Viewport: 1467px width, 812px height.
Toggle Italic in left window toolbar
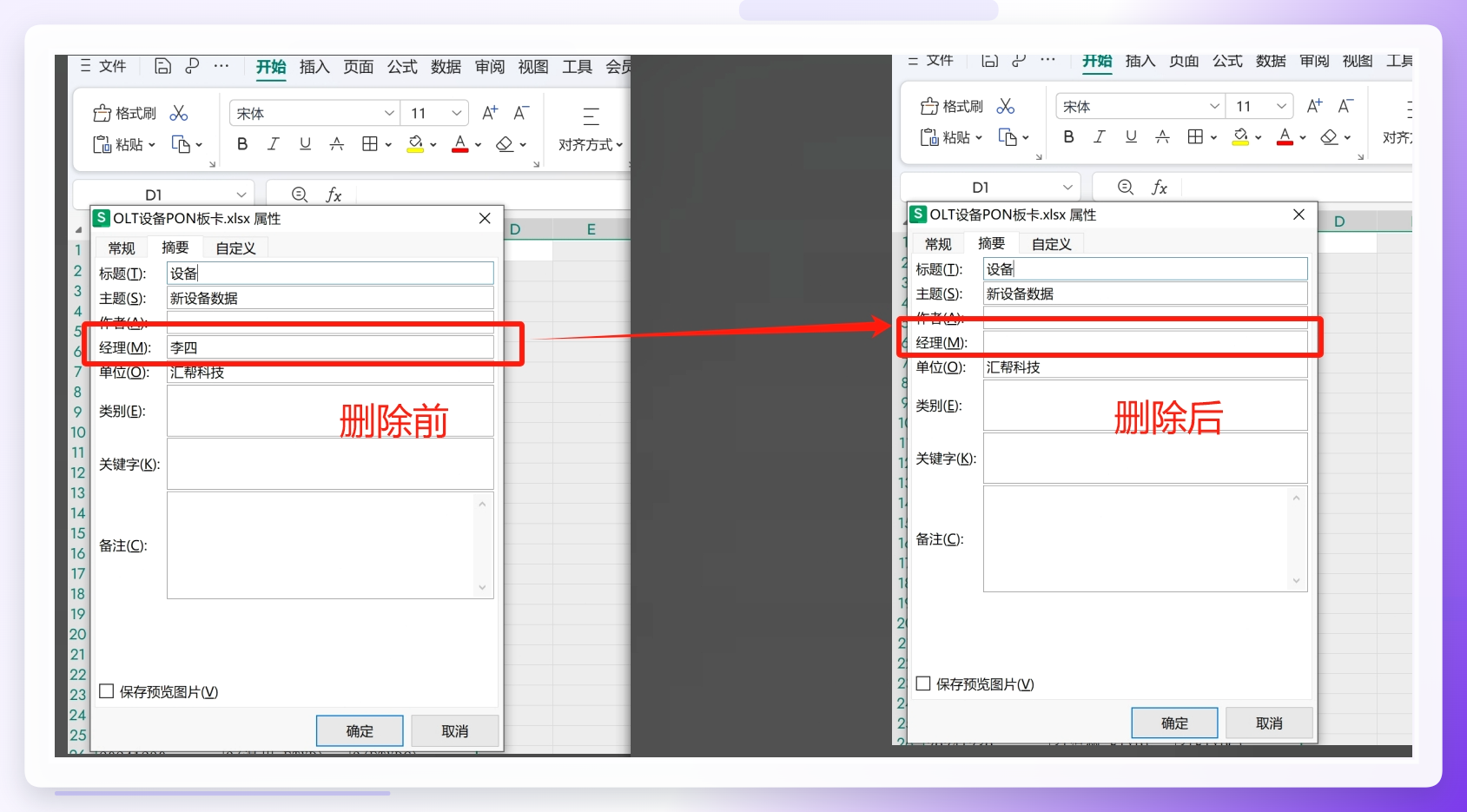(274, 144)
